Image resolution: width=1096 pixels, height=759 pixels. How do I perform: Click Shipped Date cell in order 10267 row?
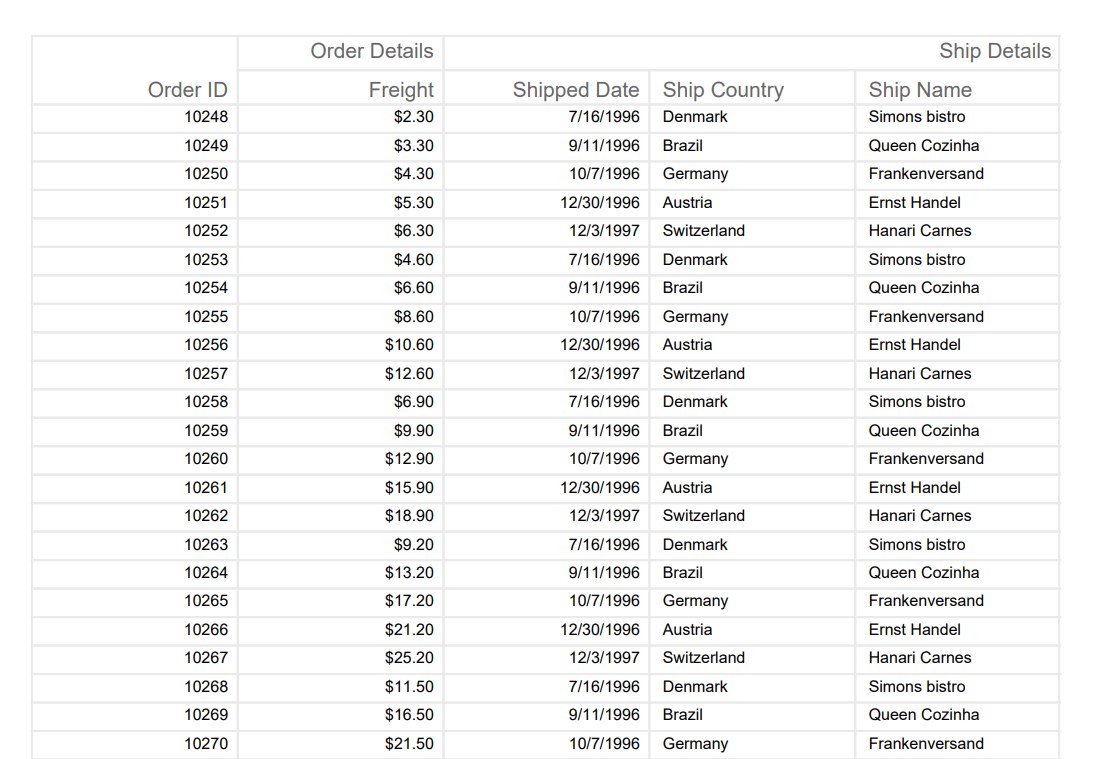click(x=604, y=658)
